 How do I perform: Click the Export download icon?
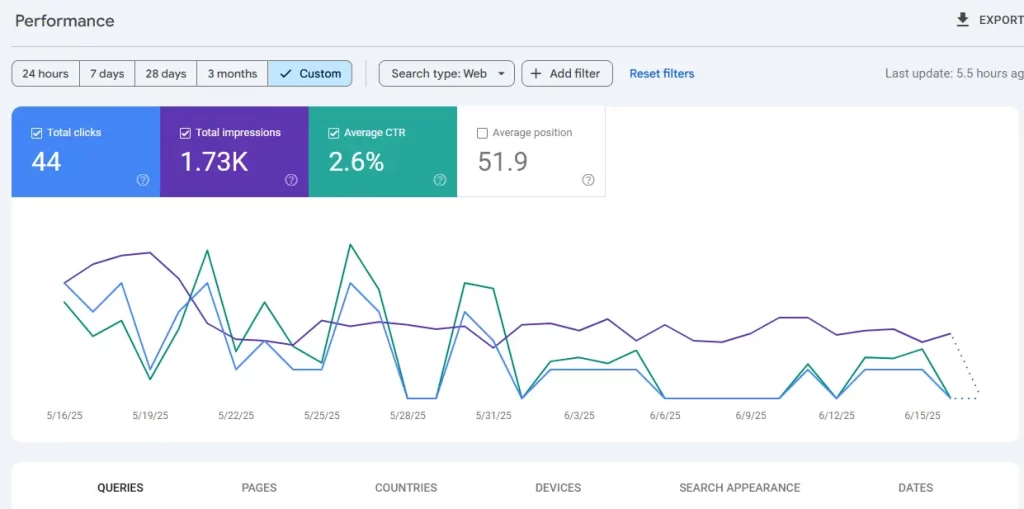coord(963,20)
